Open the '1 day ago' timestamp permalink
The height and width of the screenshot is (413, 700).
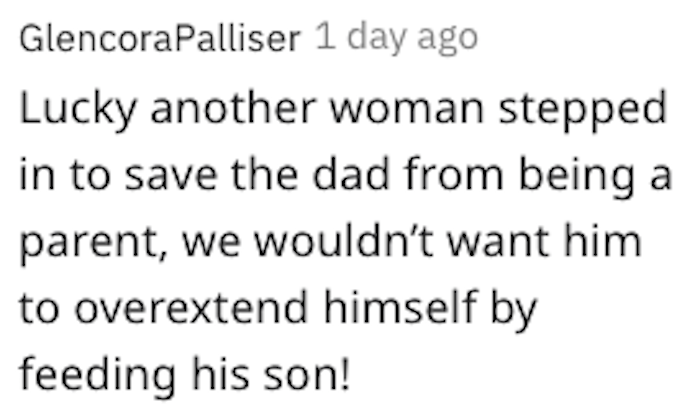click(x=396, y=40)
